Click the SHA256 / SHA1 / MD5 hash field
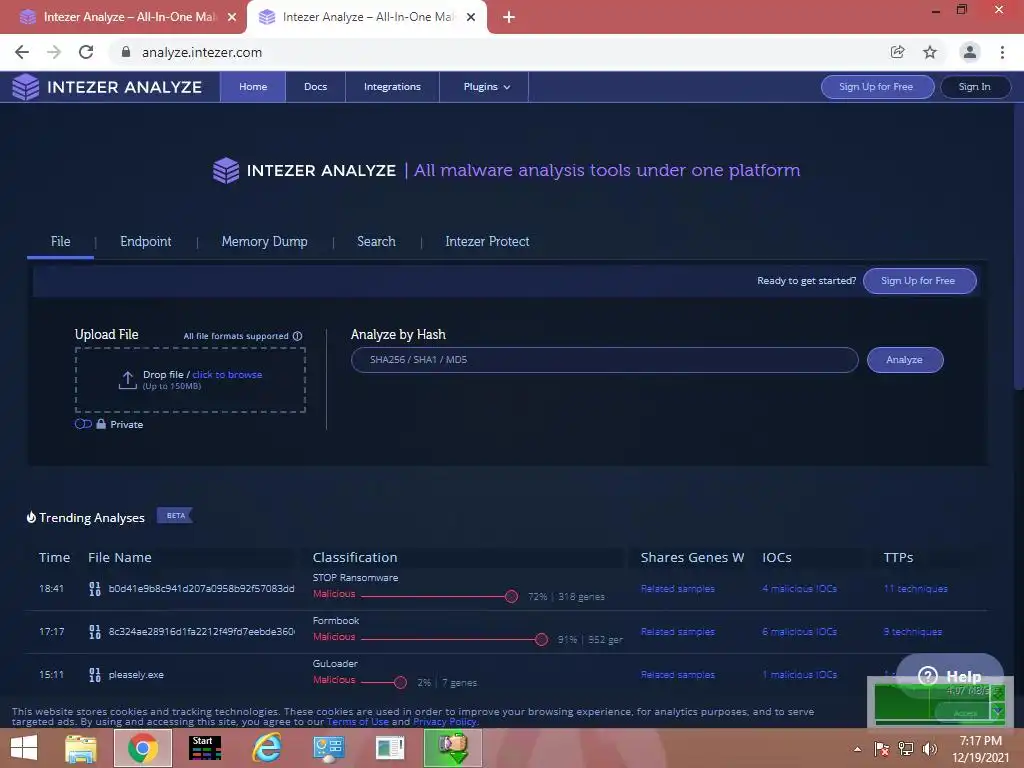 click(x=604, y=360)
